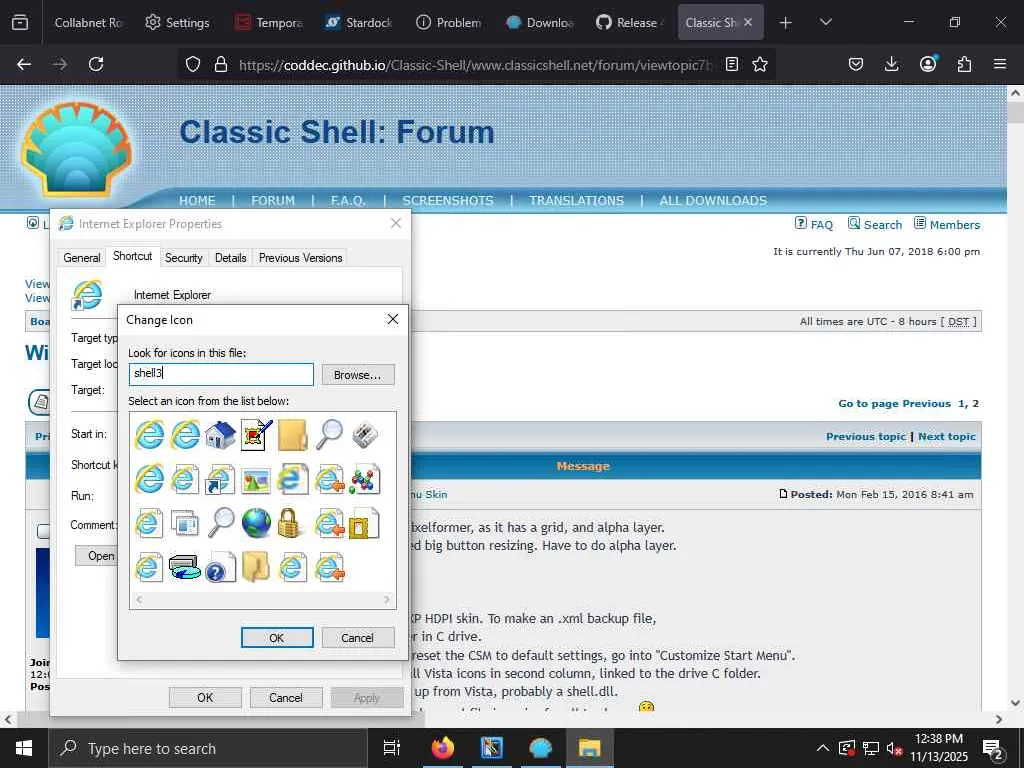Open the tracking protection shield icon
Viewport: 1024px width, 768px height.
point(193,64)
